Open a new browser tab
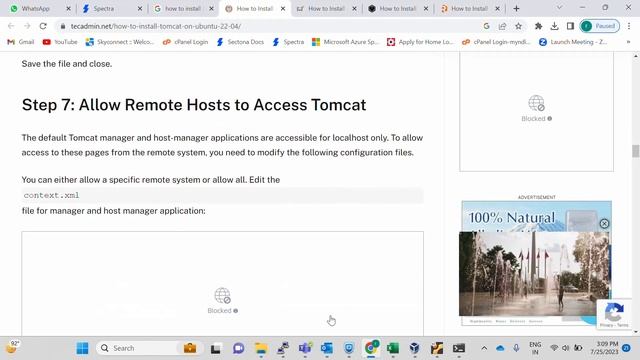The width and height of the screenshot is (640, 360). (x=516, y=8)
